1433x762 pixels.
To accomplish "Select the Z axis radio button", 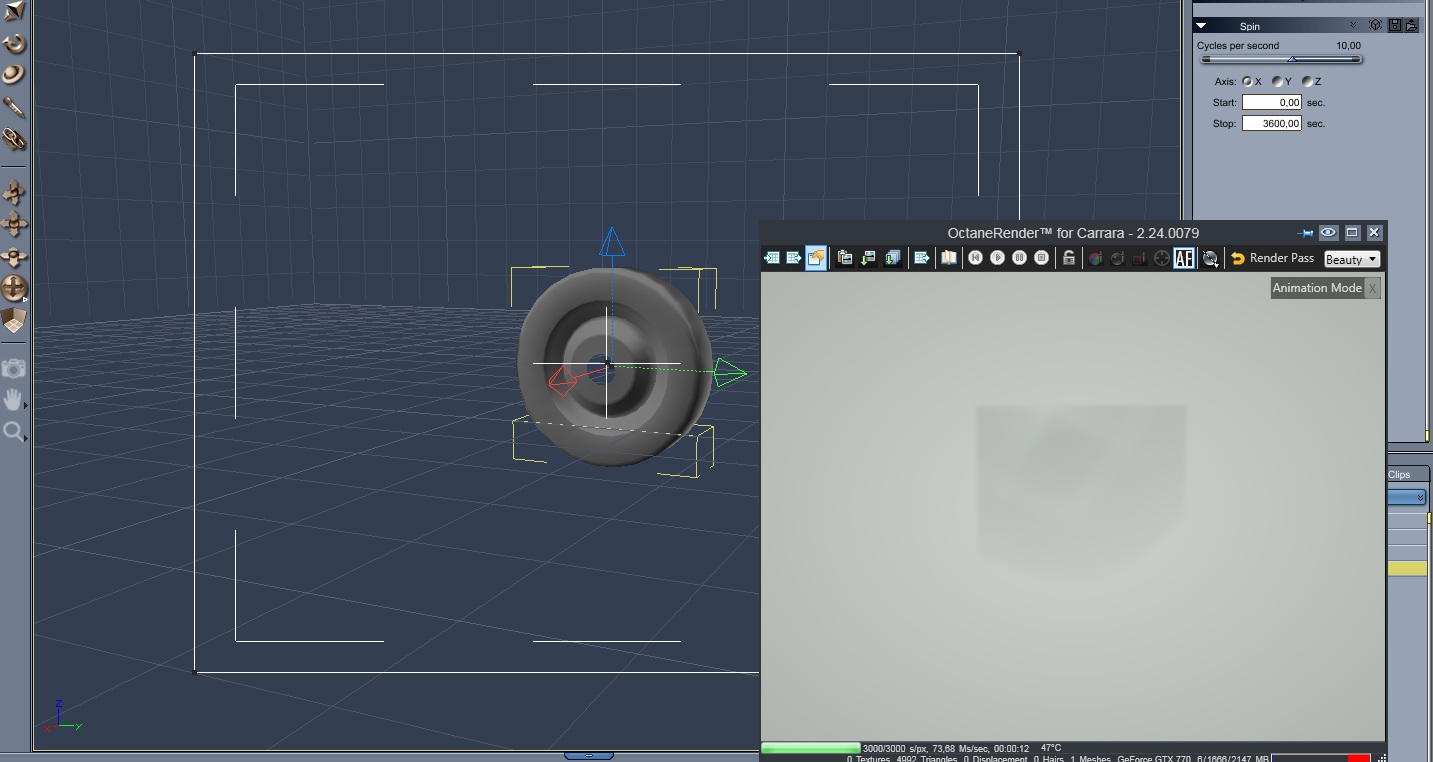I will (1307, 82).
